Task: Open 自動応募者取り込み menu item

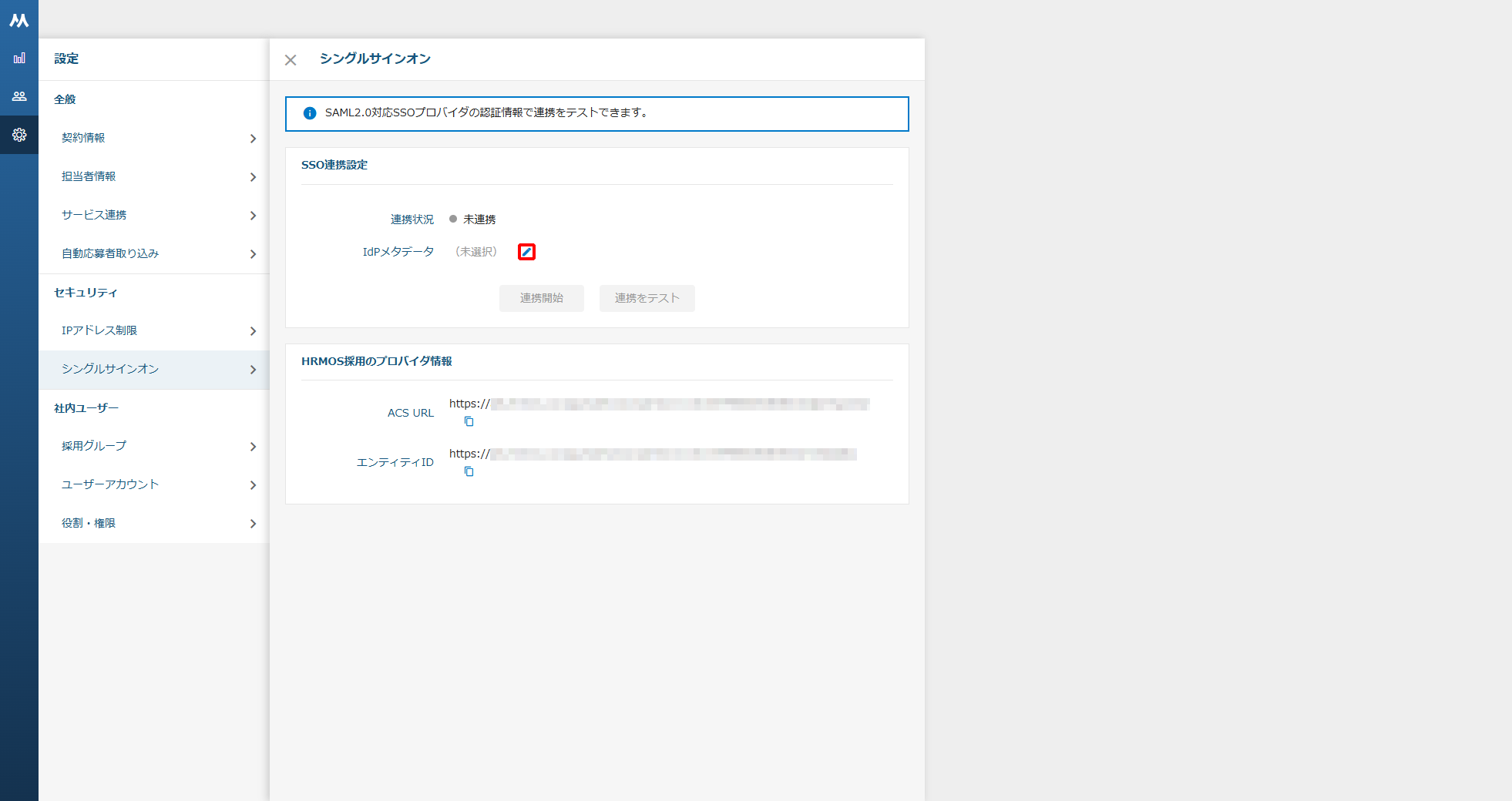Action: [154, 253]
